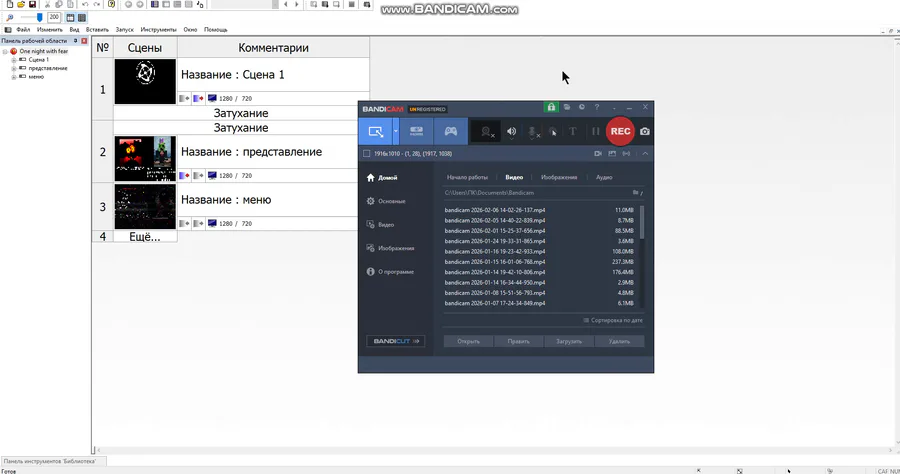Click the Удалить button in Bandicam
The image size is (900, 474).
click(619, 341)
